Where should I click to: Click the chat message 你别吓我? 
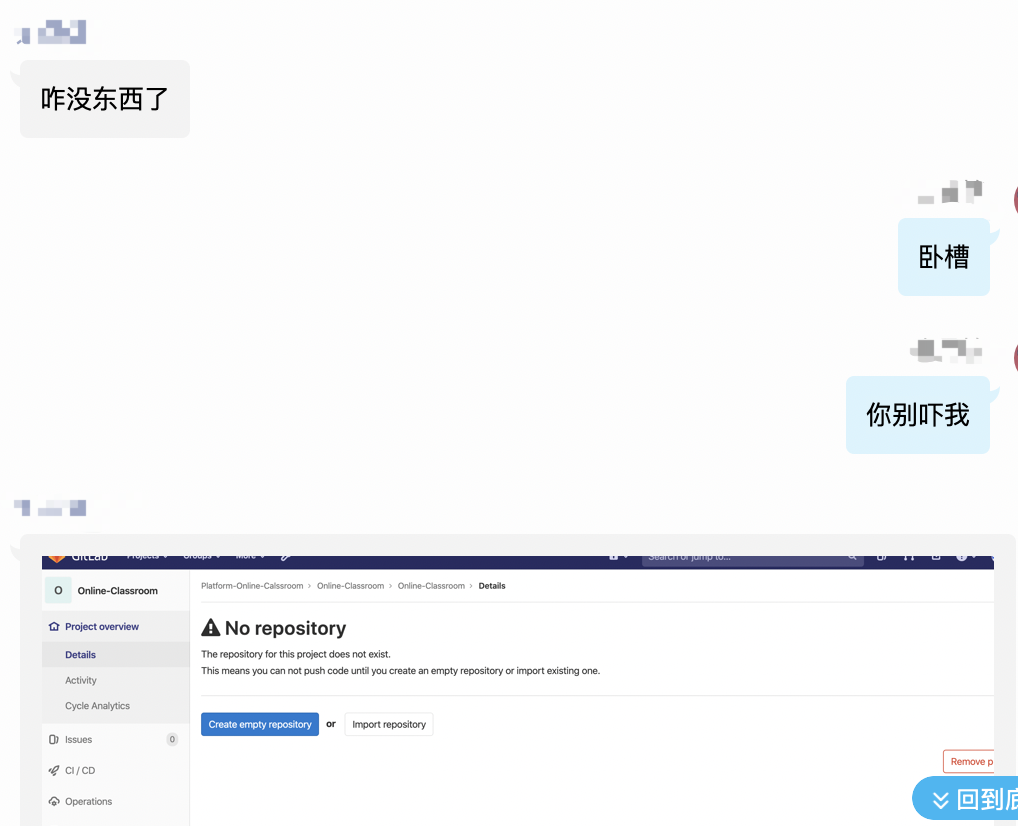(917, 415)
